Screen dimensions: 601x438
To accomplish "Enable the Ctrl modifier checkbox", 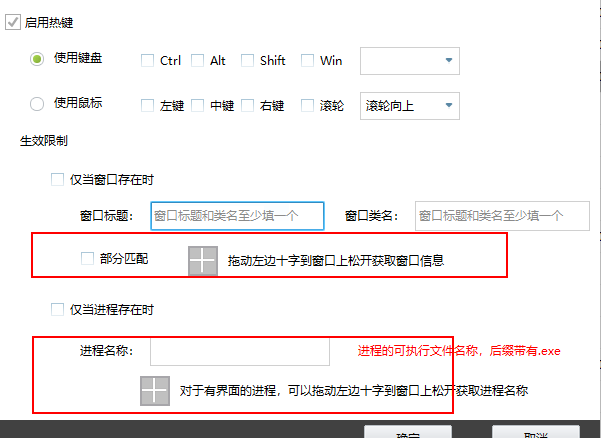I will (148, 61).
